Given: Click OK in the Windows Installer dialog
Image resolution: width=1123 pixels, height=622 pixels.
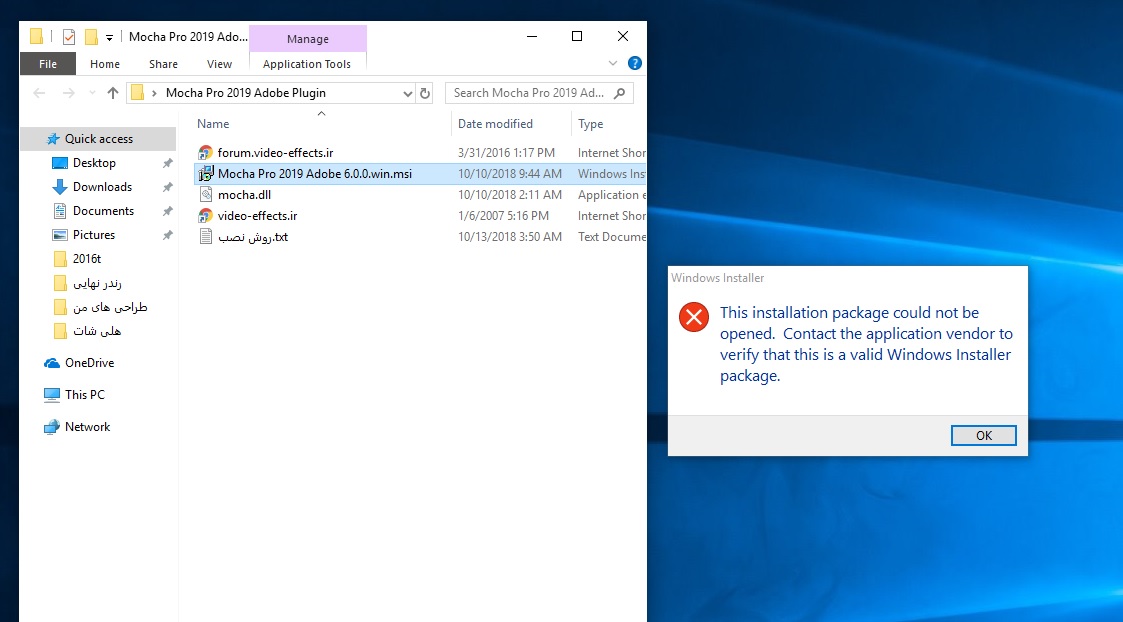Looking at the screenshot, I should tap(983, 436).
